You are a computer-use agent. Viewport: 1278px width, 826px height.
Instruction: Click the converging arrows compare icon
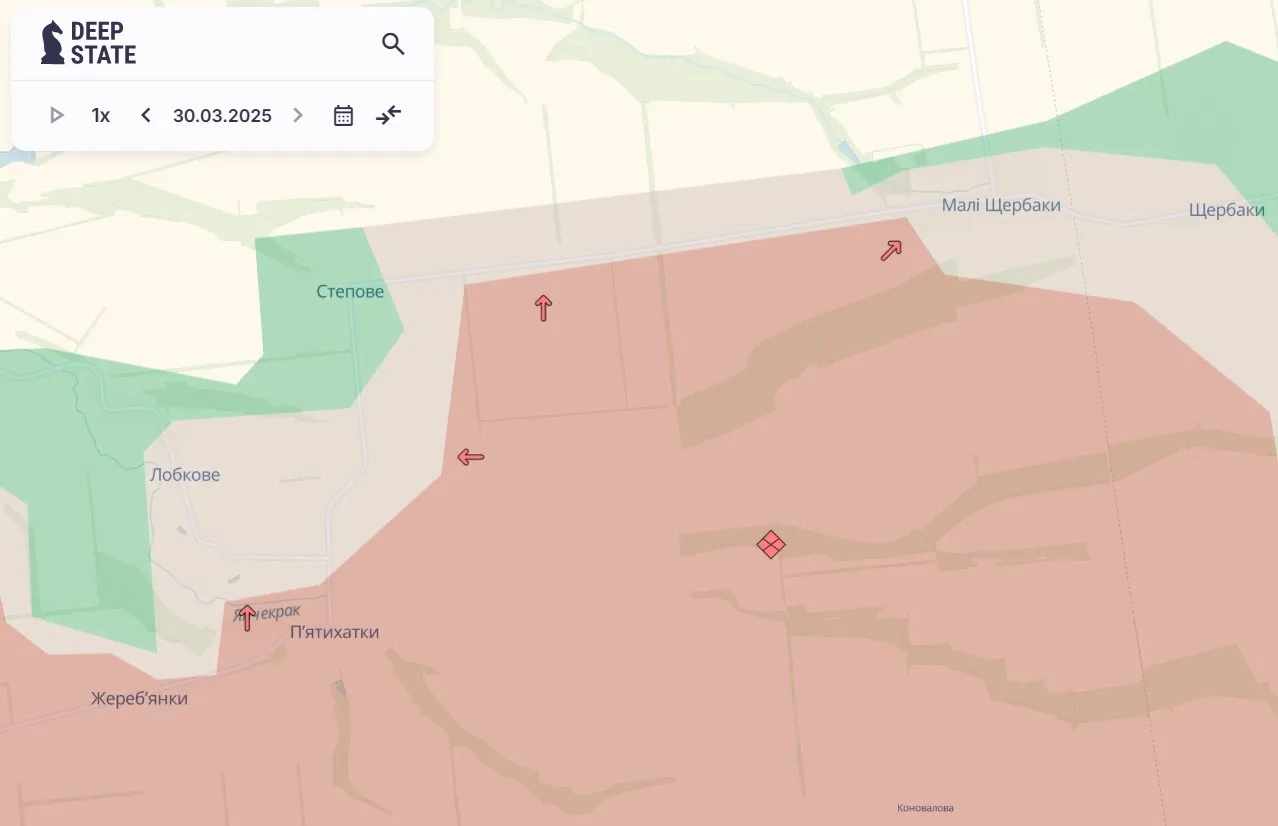[388, 115]
